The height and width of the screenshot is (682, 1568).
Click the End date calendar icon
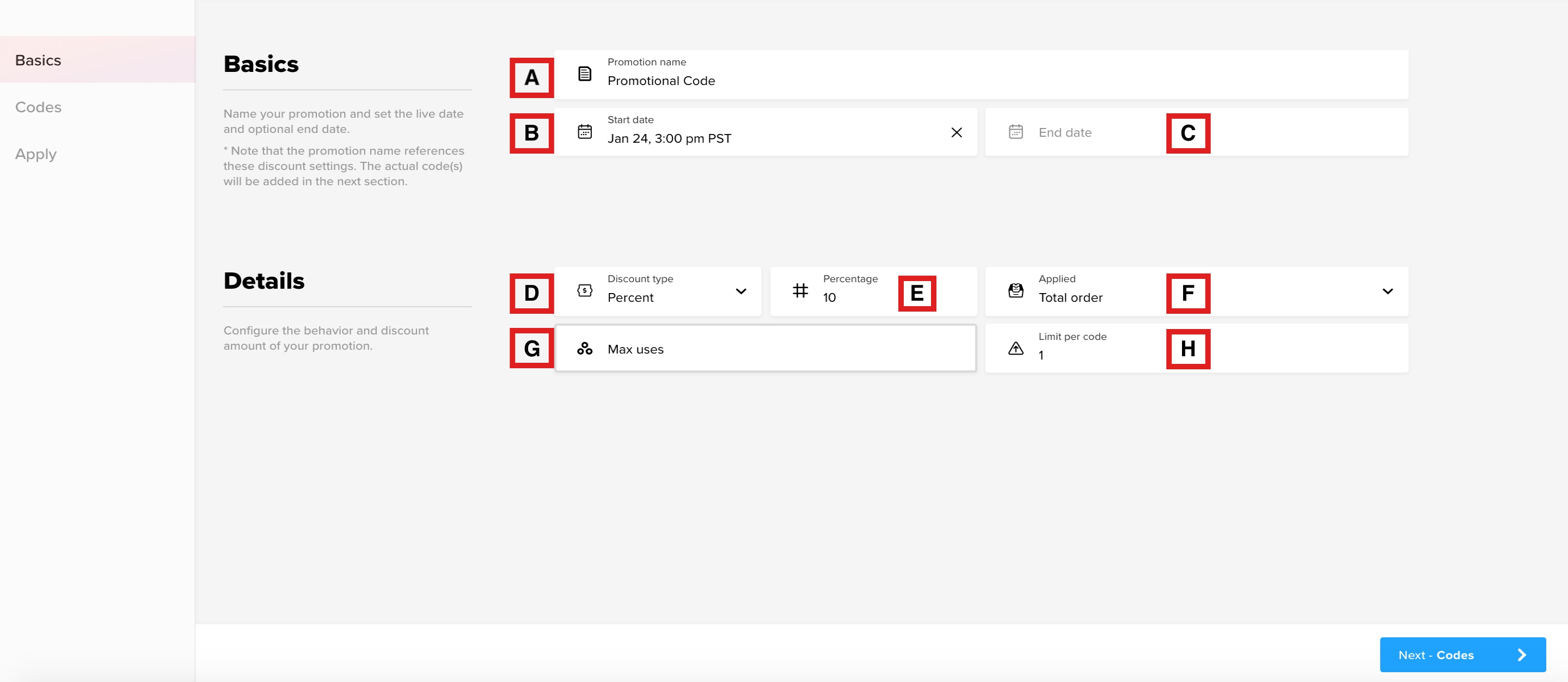click(x=1015, y=131)
